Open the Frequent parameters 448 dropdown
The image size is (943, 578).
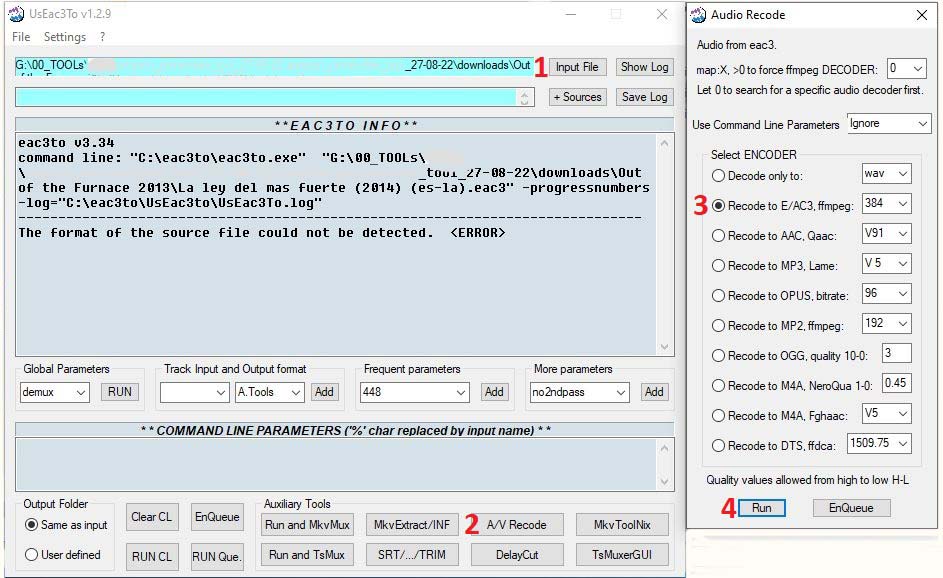414,392
